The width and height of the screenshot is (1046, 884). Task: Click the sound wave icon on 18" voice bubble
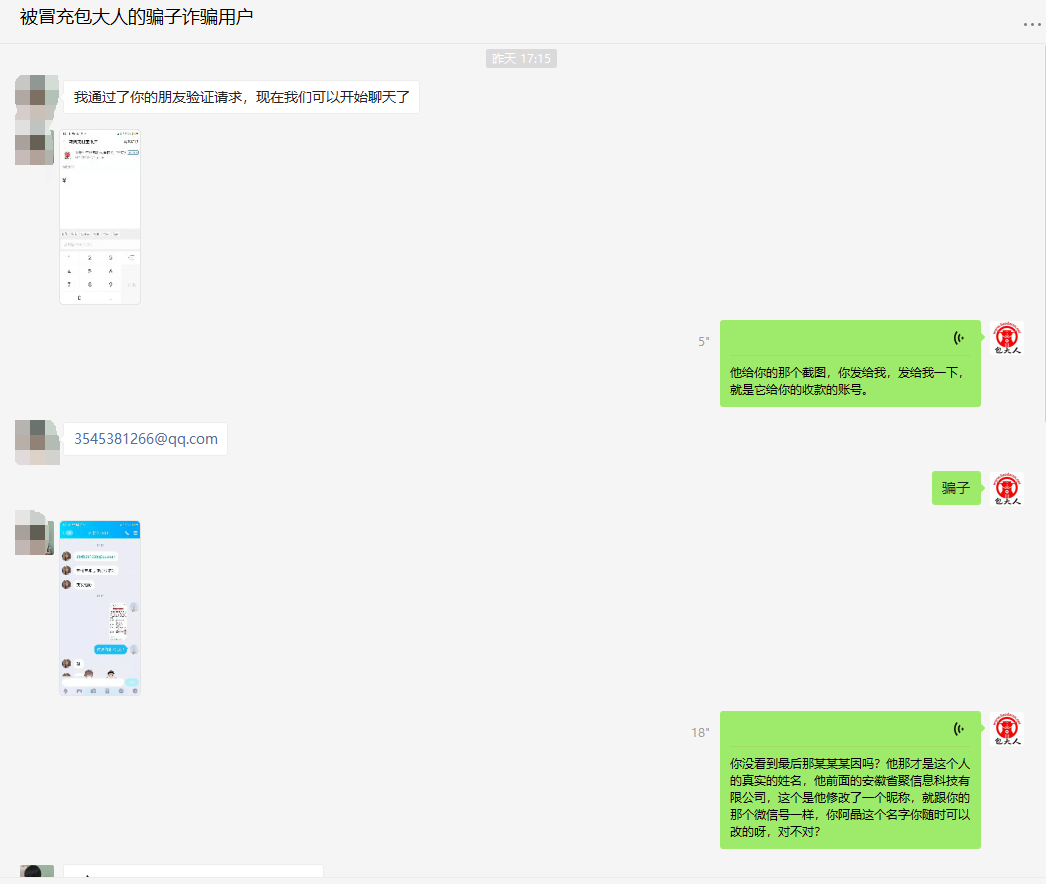[959, 729]
